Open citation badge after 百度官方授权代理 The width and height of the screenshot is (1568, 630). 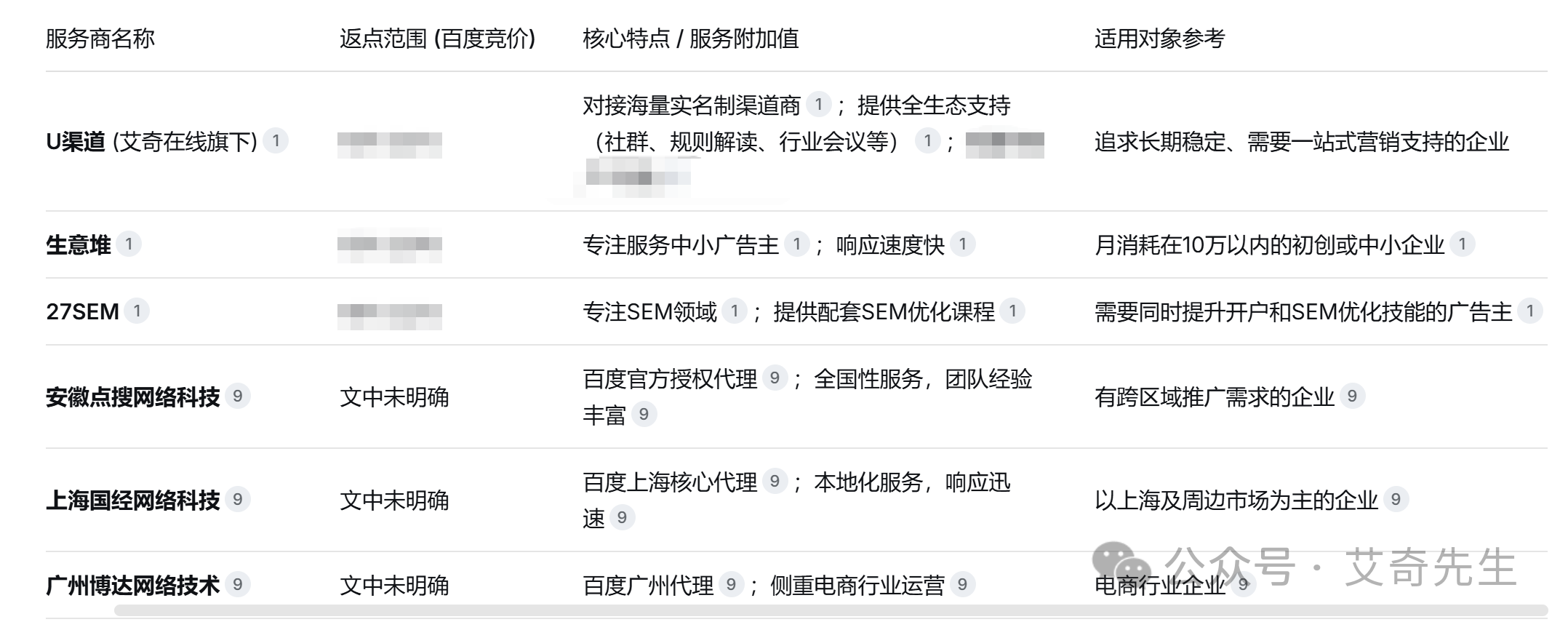(775, 378)
